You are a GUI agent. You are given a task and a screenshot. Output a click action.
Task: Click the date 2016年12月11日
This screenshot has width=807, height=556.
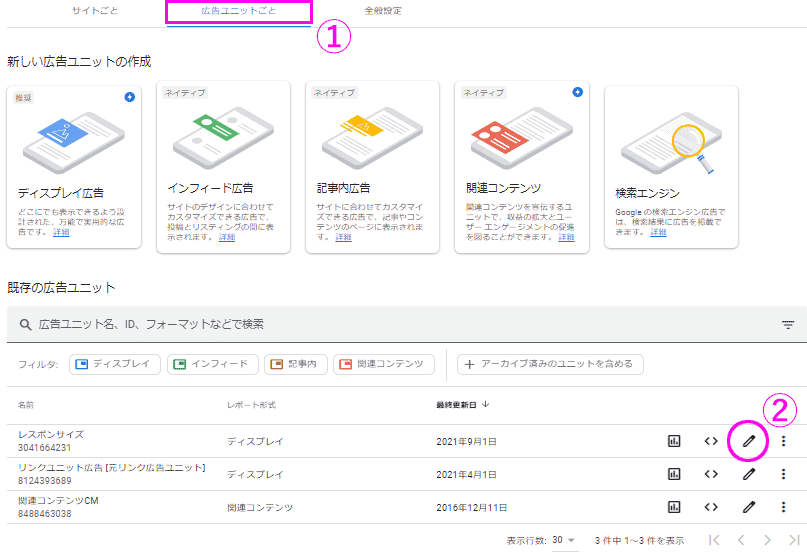point(471,508)
